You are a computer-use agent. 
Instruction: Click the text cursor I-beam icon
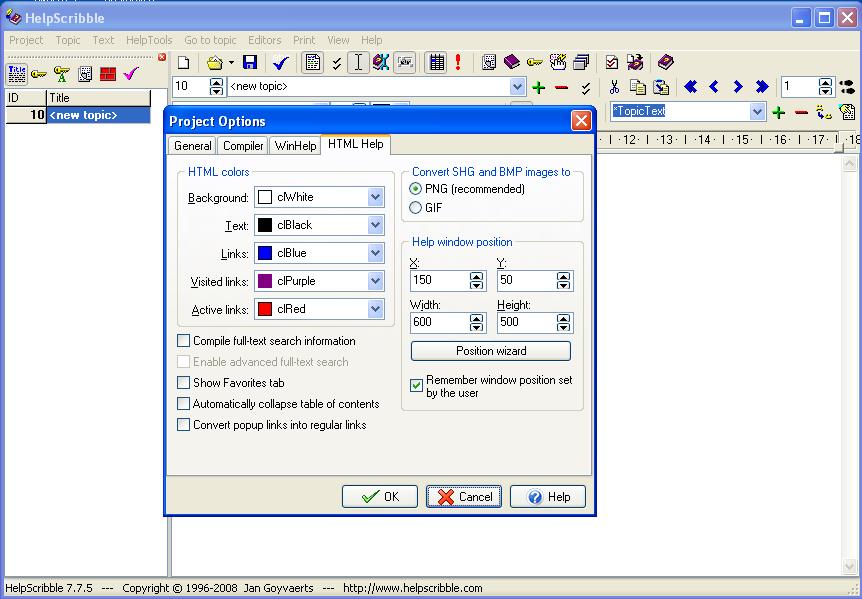coord(358,62)
